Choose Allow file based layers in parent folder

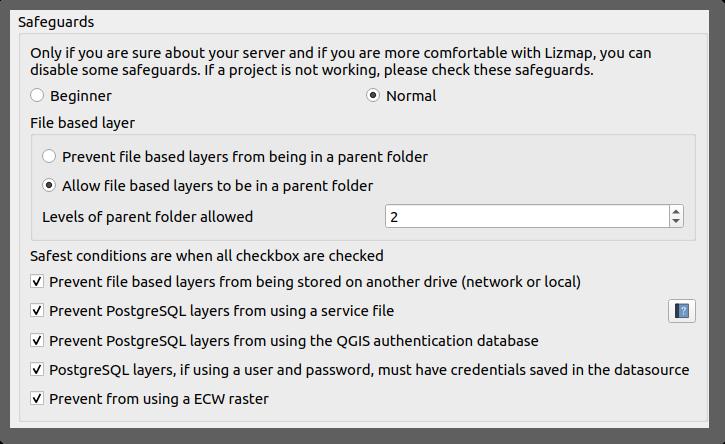[49, 186]
